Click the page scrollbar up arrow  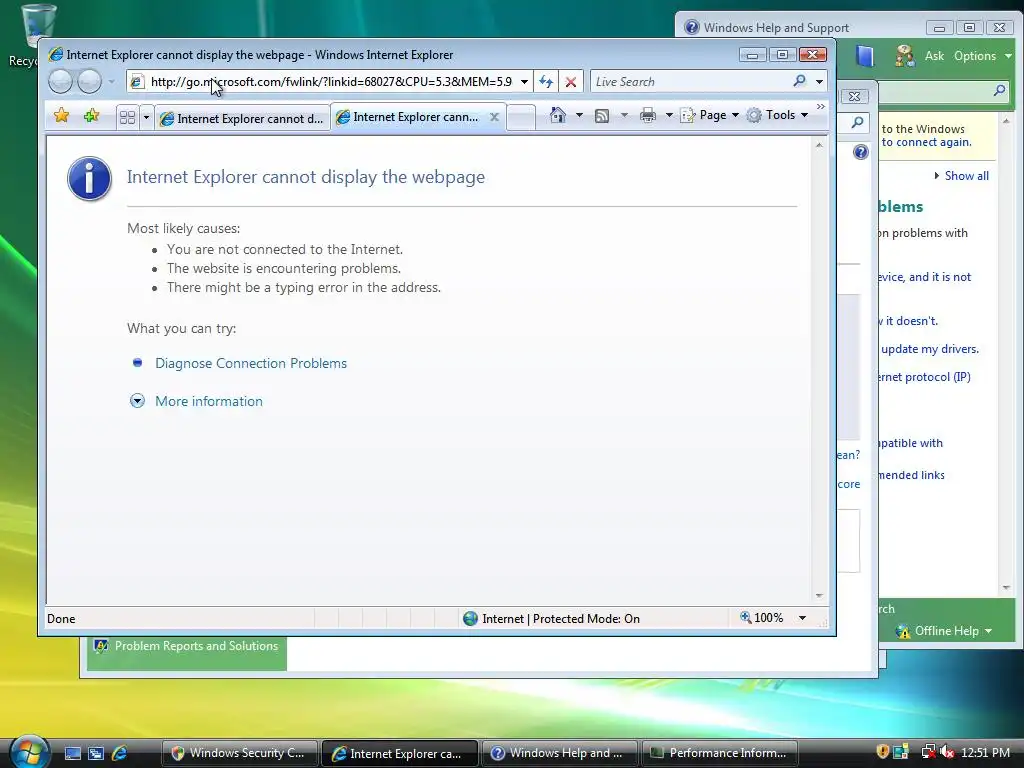819,145
